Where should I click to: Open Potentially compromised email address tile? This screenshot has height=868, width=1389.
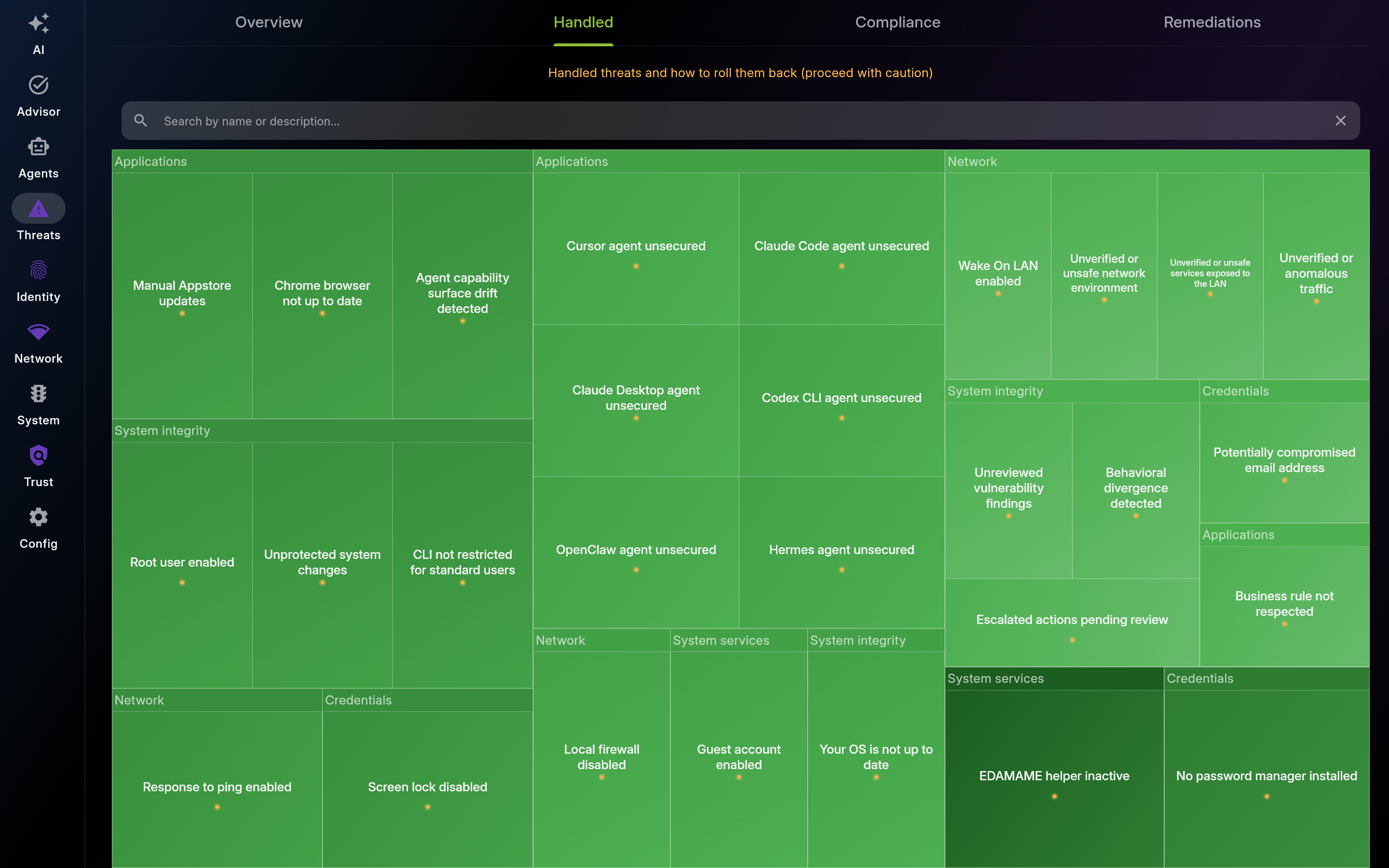(1284, 463)
